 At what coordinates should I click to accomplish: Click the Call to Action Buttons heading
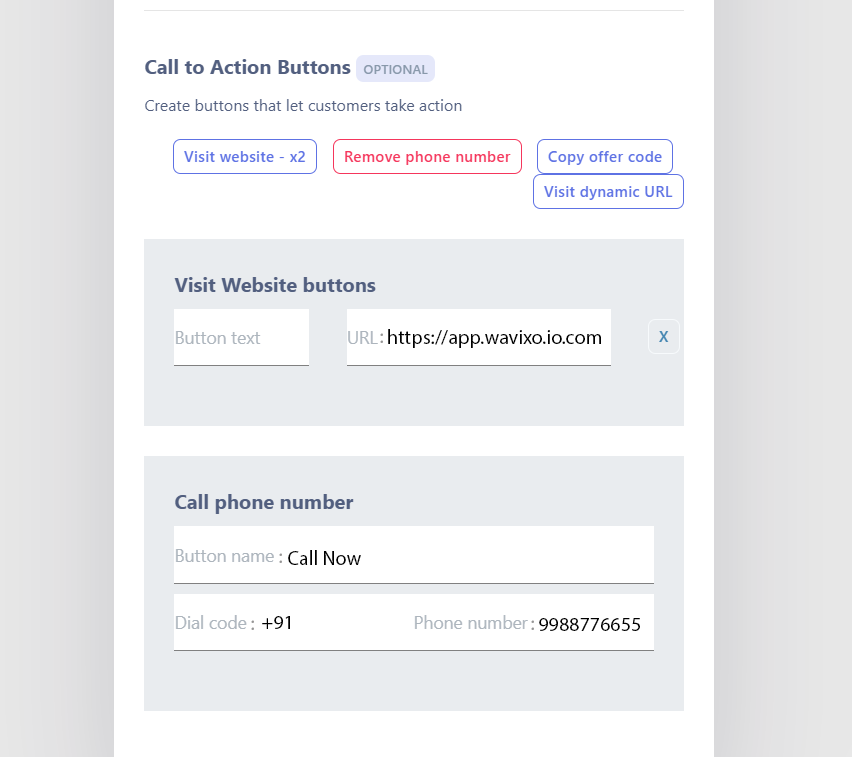point(247,68)
